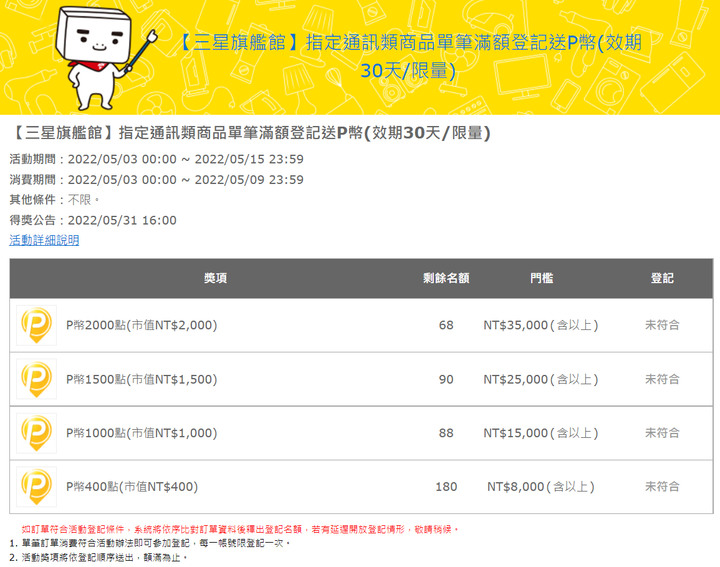Viewport: 720px width, 567px height.
Task: Open the 活動詳細說明 link
Action: [x=44, y=240]
